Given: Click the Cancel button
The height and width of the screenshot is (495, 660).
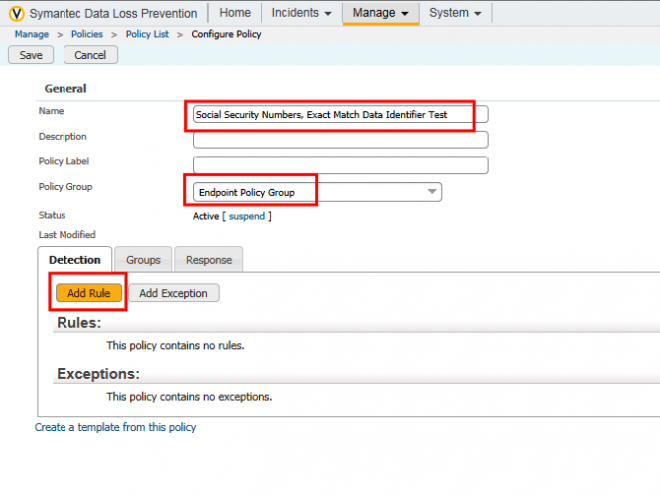Looking at the screenshot, I should tap(90, 55).
